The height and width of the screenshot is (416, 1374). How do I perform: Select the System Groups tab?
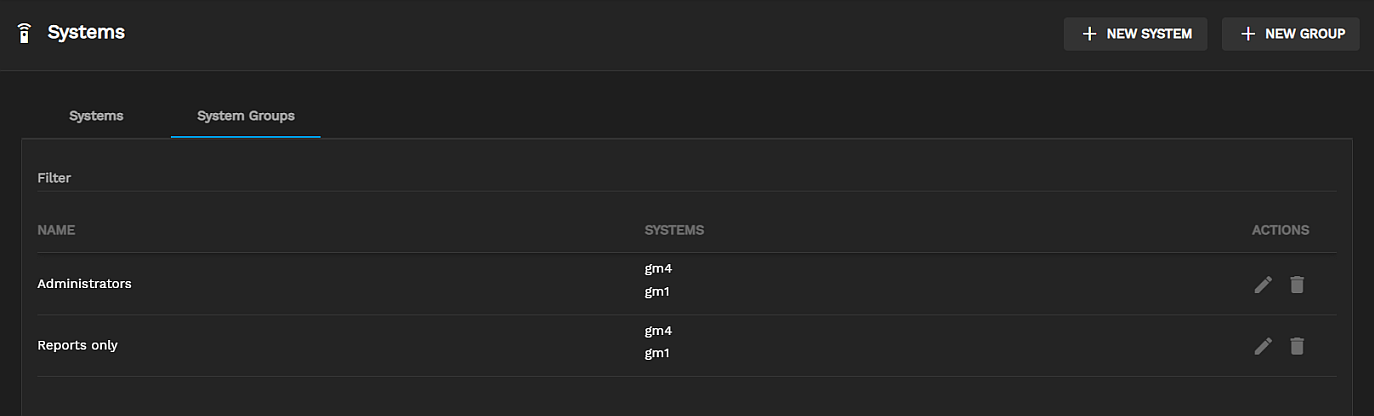click(x=246, y=116)
